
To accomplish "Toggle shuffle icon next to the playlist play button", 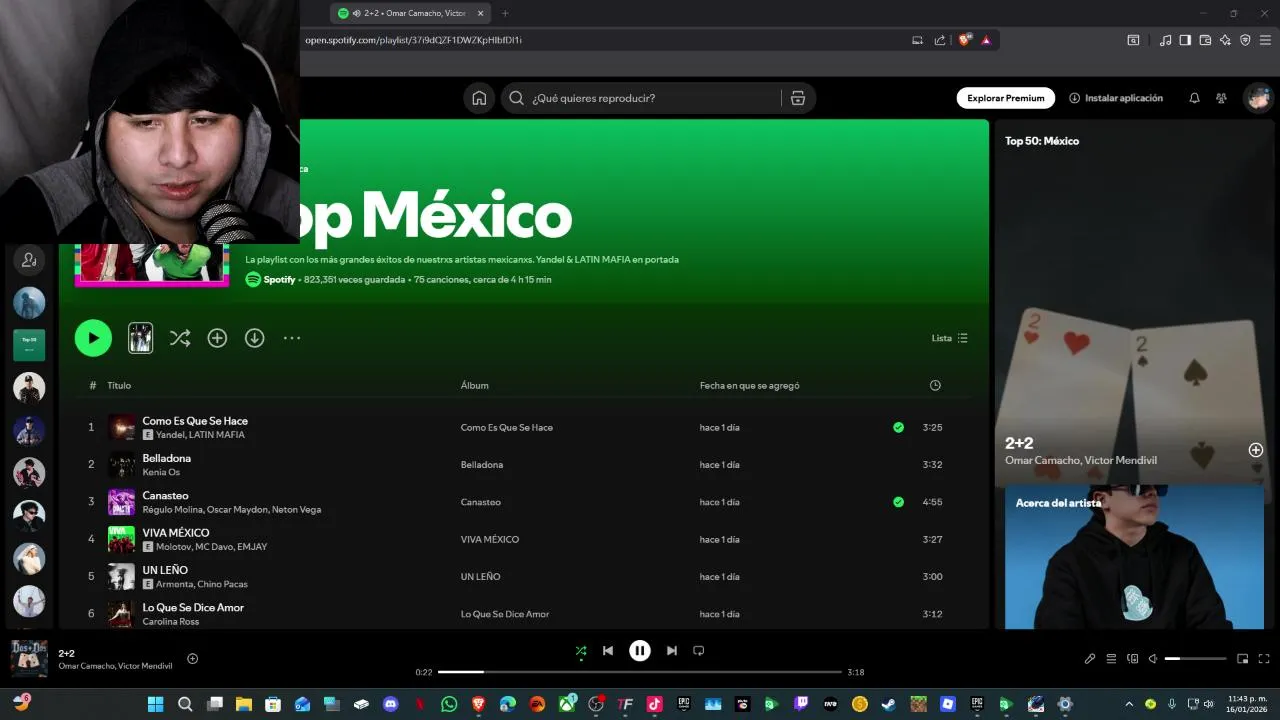I will [x=180, y=338].
